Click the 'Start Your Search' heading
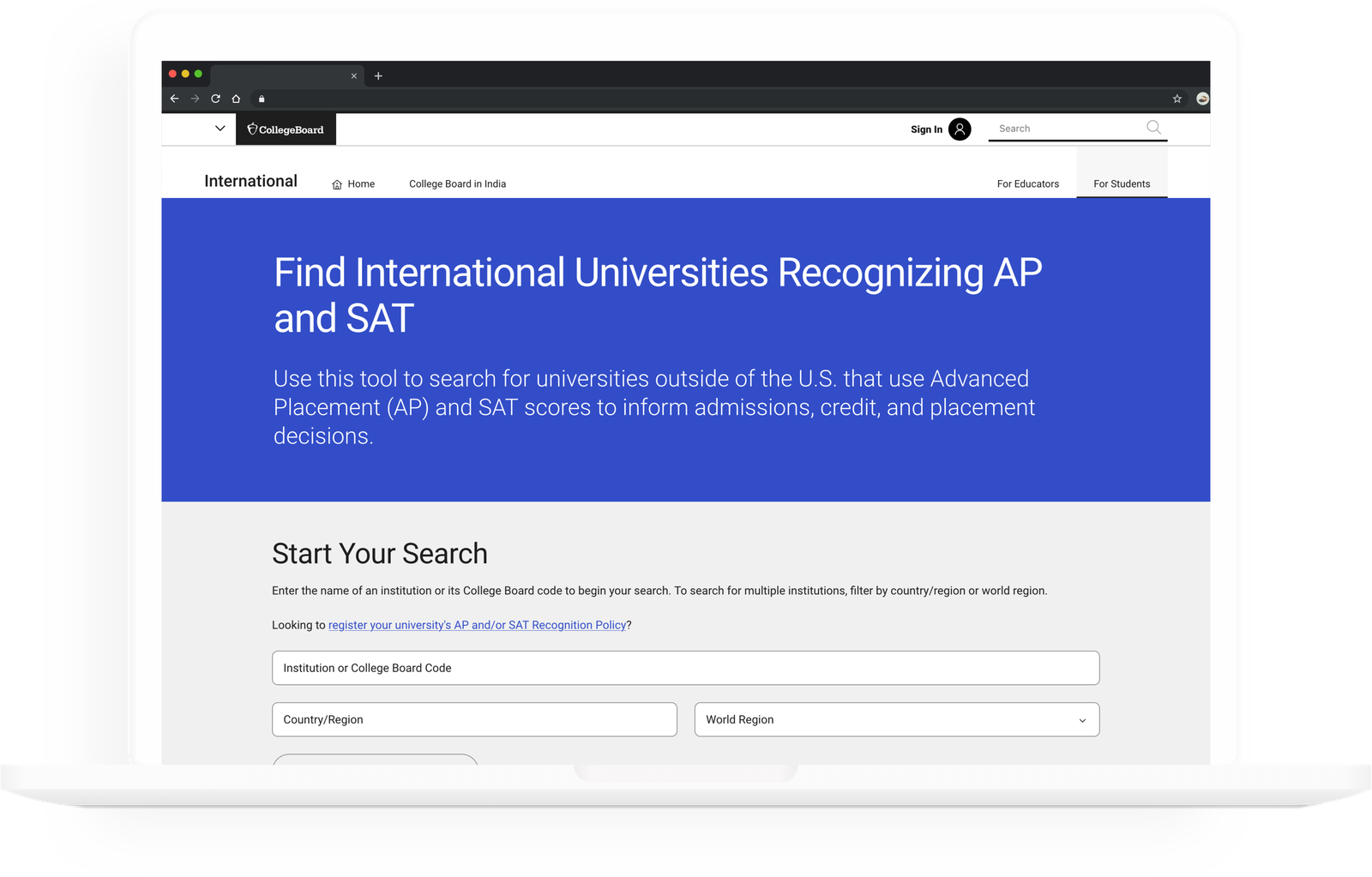1372x877 pixels. coord(380,554)
